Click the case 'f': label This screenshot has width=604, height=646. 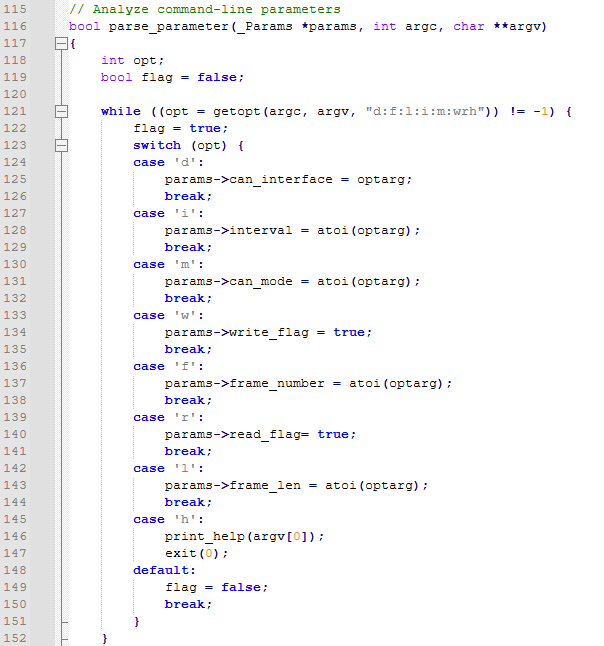point(168,366)
